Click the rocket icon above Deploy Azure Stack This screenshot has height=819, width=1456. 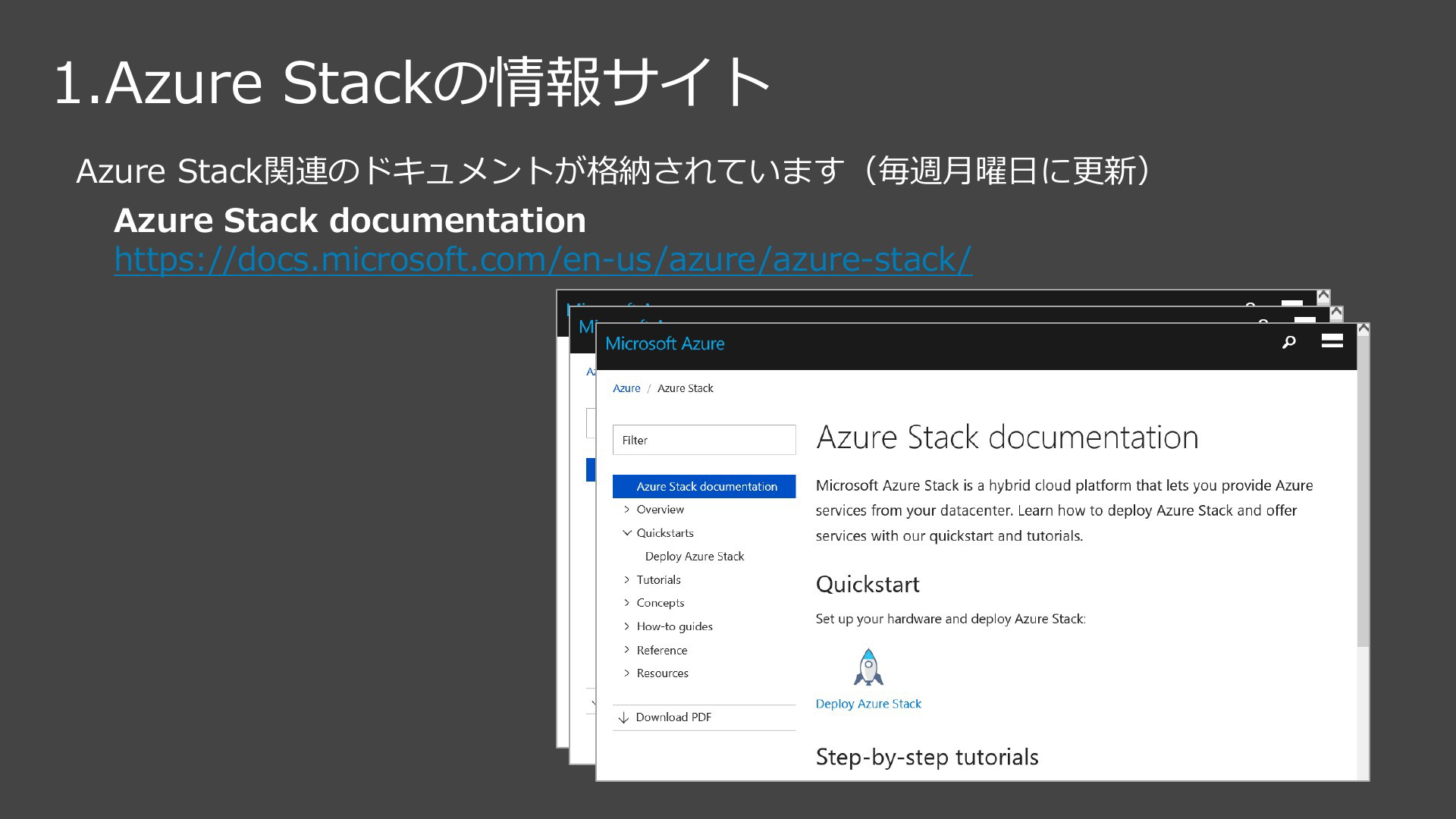868,667
